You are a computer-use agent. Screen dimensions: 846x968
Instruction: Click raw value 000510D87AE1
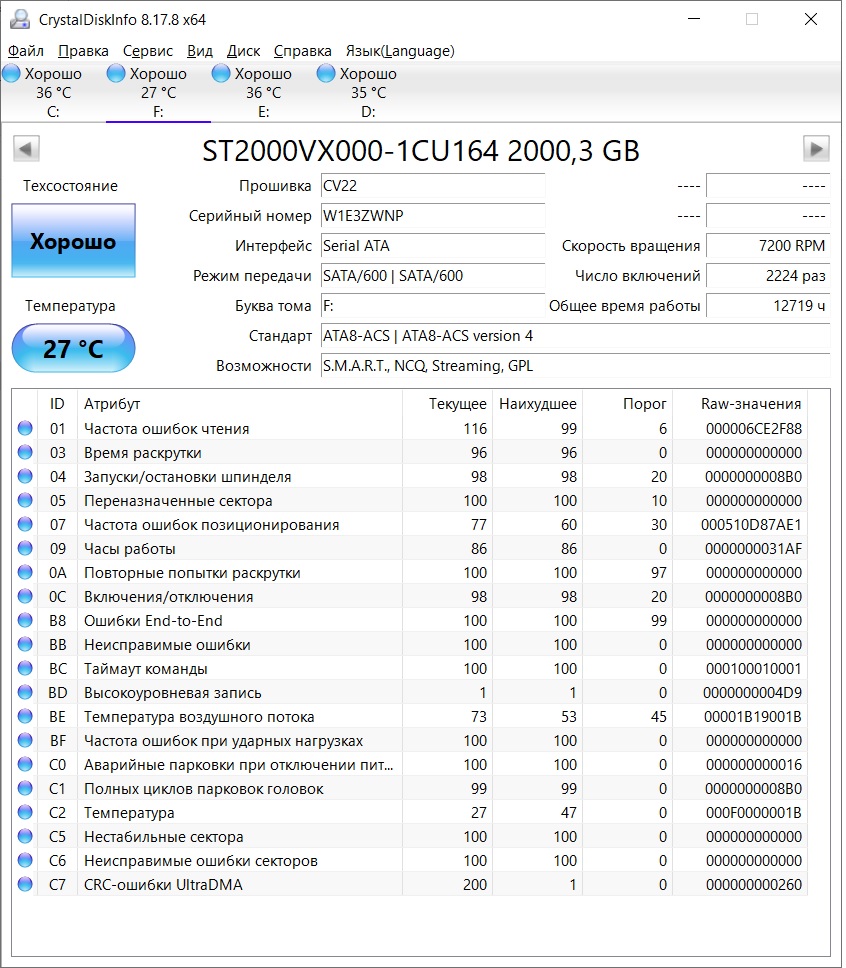[751, 525]
